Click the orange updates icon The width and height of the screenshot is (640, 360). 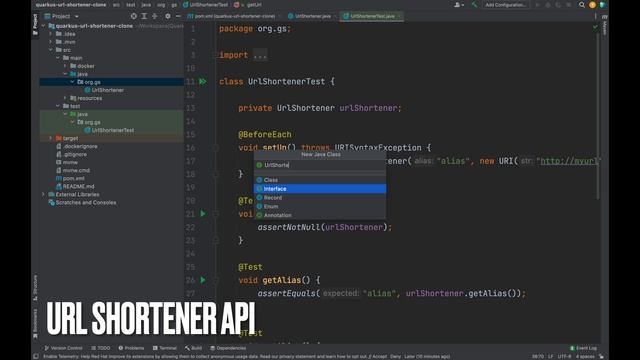click(592, 5)
